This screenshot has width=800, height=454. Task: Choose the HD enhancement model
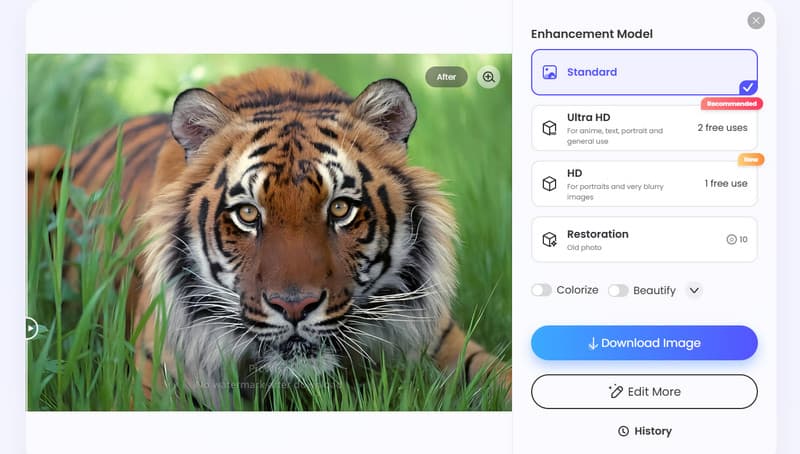tap(644, 184)
